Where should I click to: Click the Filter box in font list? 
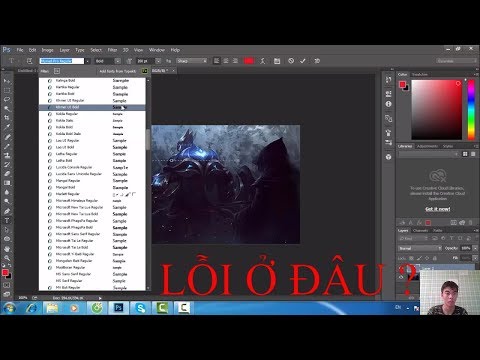tap(57, 71)
